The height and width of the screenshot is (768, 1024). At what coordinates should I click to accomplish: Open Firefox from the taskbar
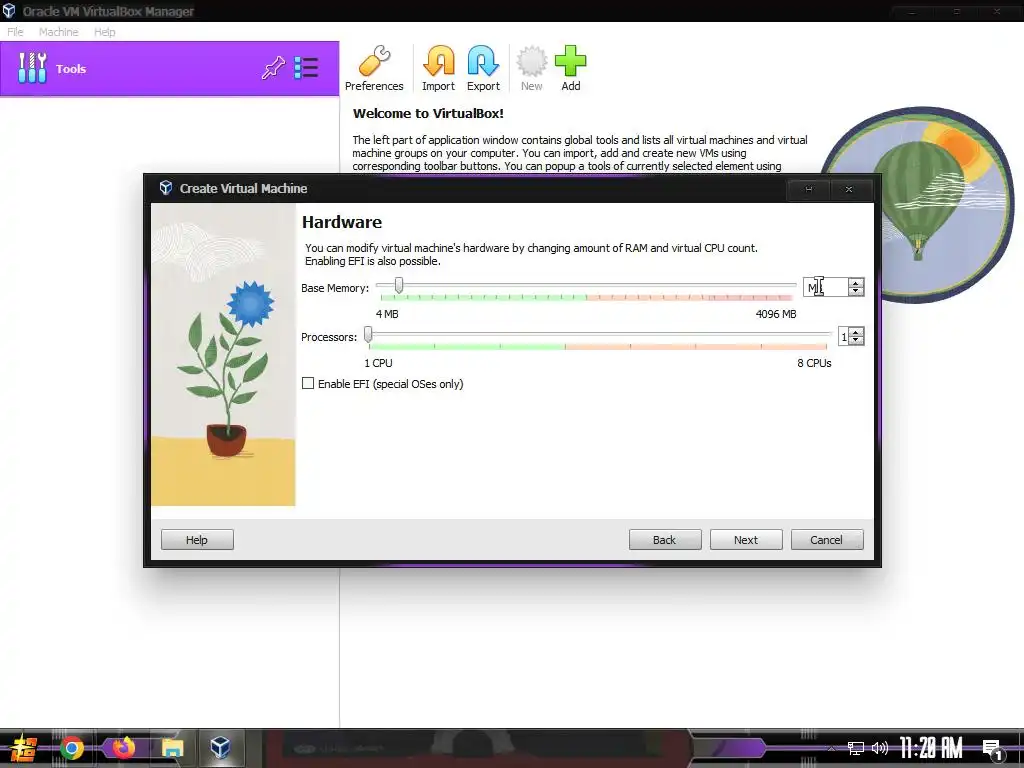coord(123,748)
